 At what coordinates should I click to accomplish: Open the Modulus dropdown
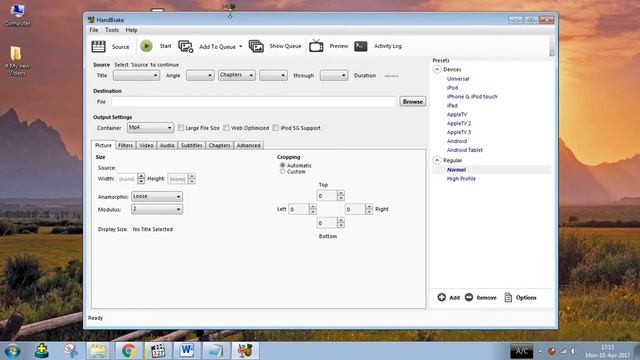(x=157, y=209)
